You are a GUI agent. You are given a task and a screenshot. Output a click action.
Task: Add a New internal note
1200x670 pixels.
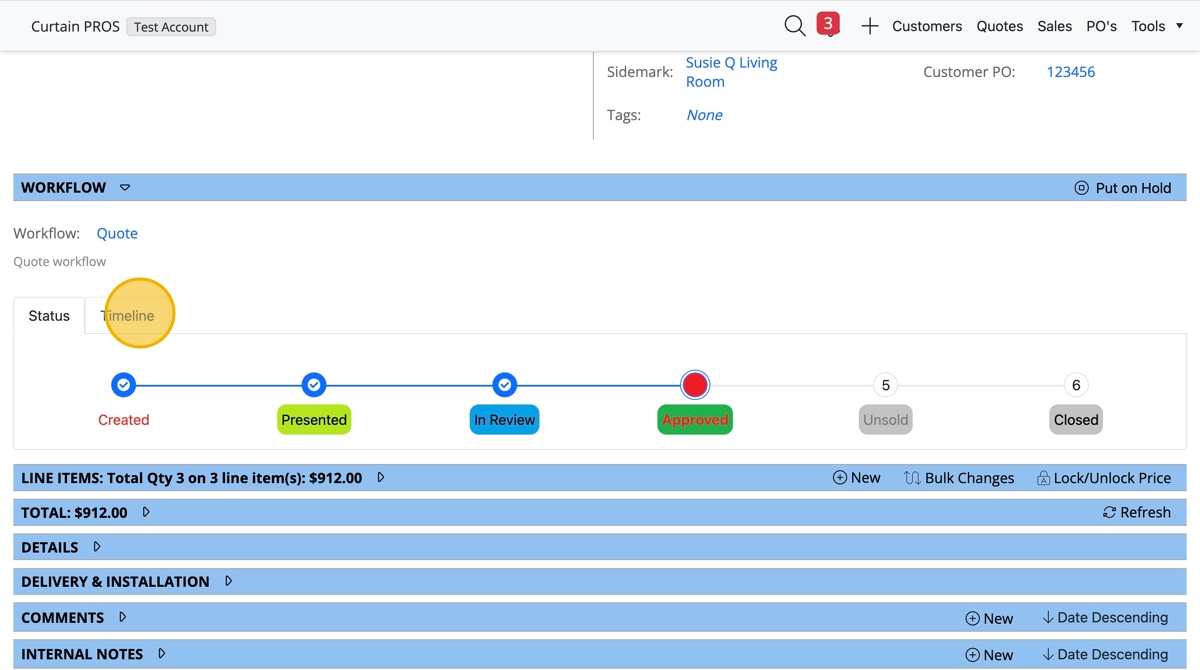[x=989, y=655]
